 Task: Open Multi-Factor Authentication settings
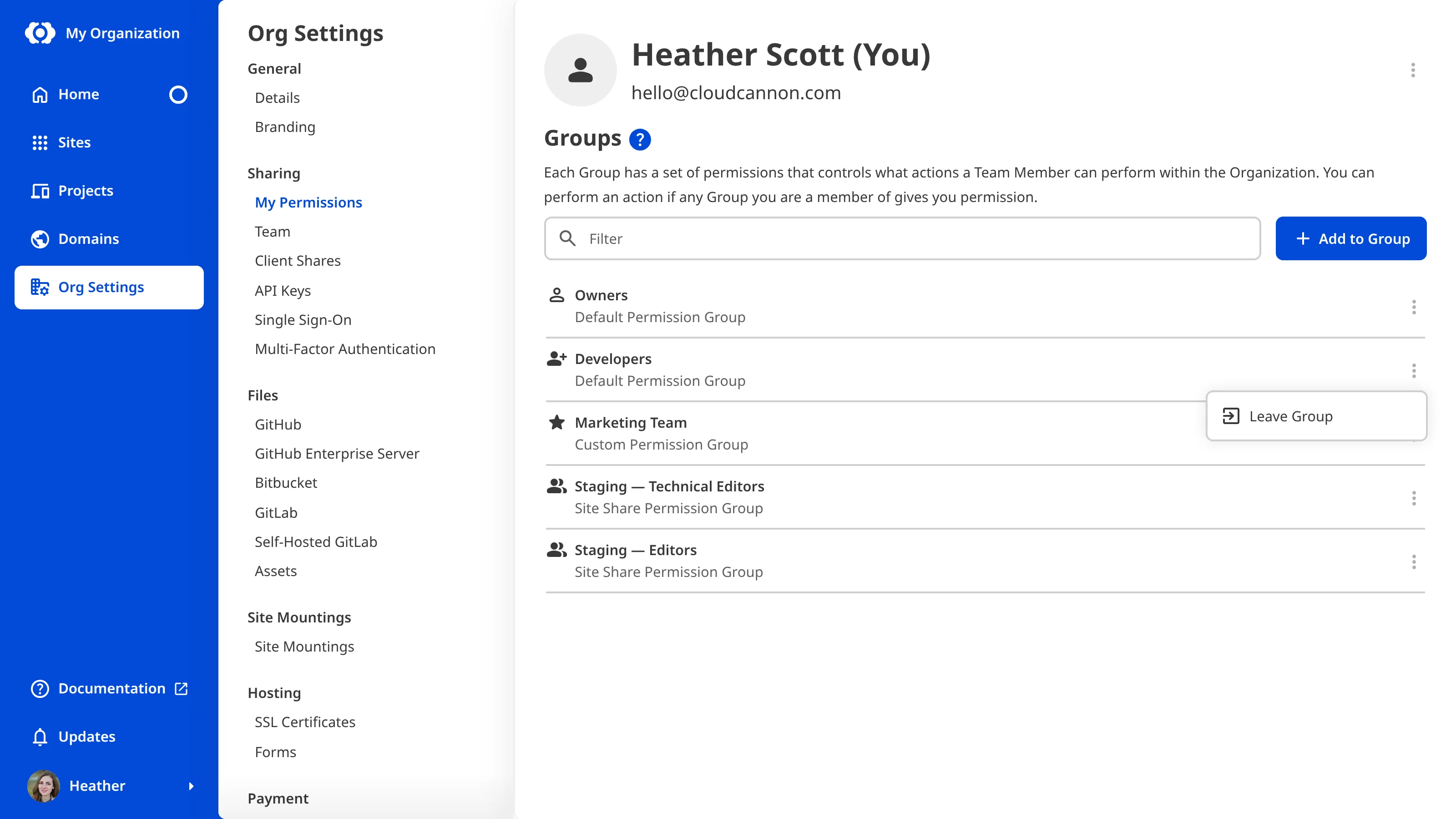[x=345, y=349]
